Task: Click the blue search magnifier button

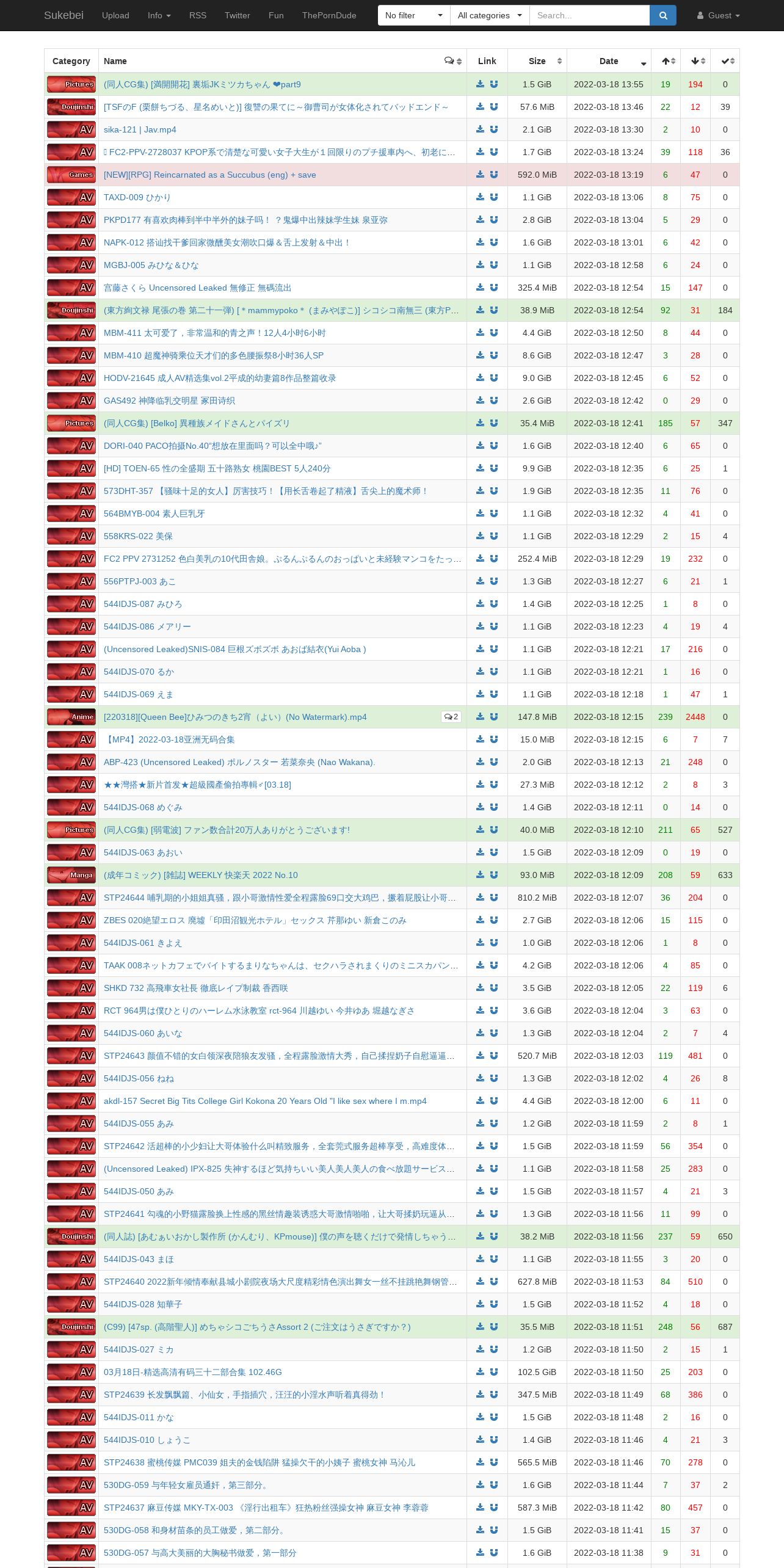Action: (x=663, y=15)
